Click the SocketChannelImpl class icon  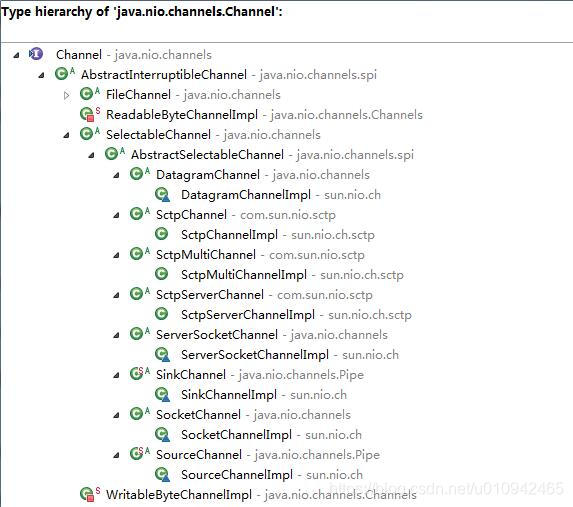pyautogui.click(x=162, y=434)
